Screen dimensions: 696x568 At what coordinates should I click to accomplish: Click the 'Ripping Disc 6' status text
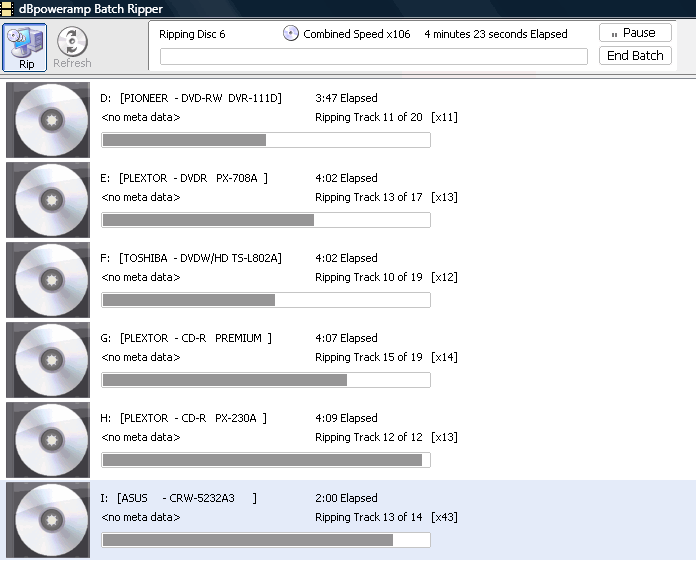point(192,34)
